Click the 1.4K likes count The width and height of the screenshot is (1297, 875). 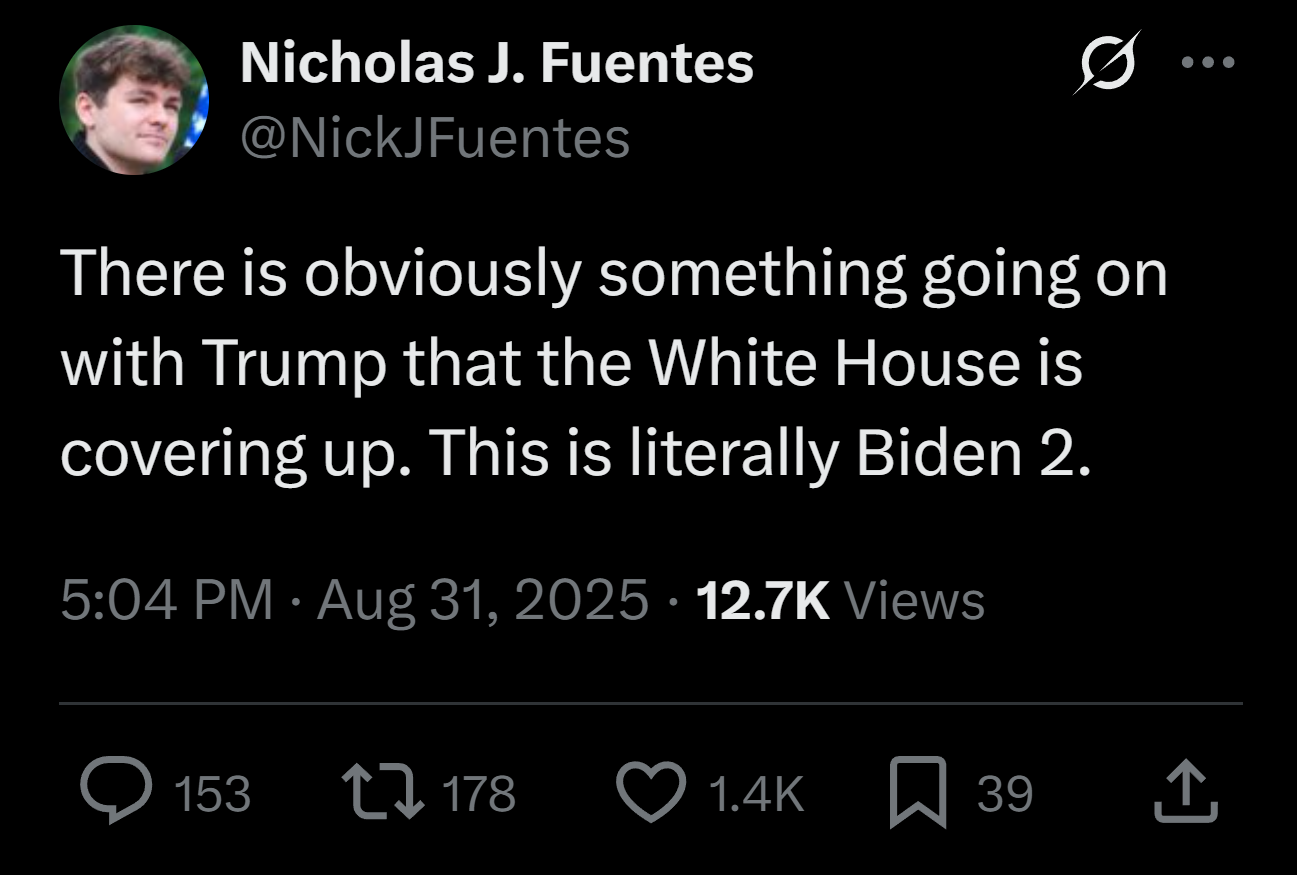(755, 794)
